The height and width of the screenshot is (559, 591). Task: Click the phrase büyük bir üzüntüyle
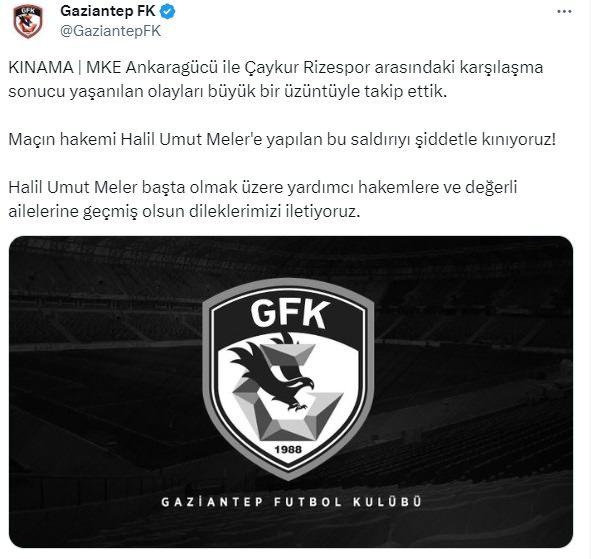pyautogui.click(x=284, y=92)
